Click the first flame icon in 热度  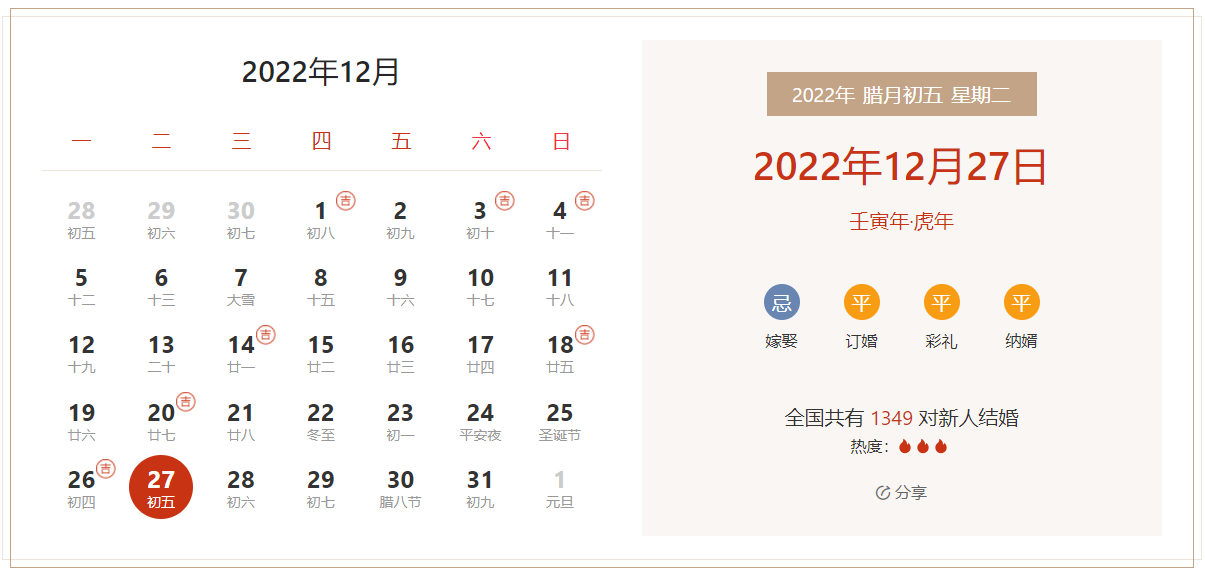[905, 447]
